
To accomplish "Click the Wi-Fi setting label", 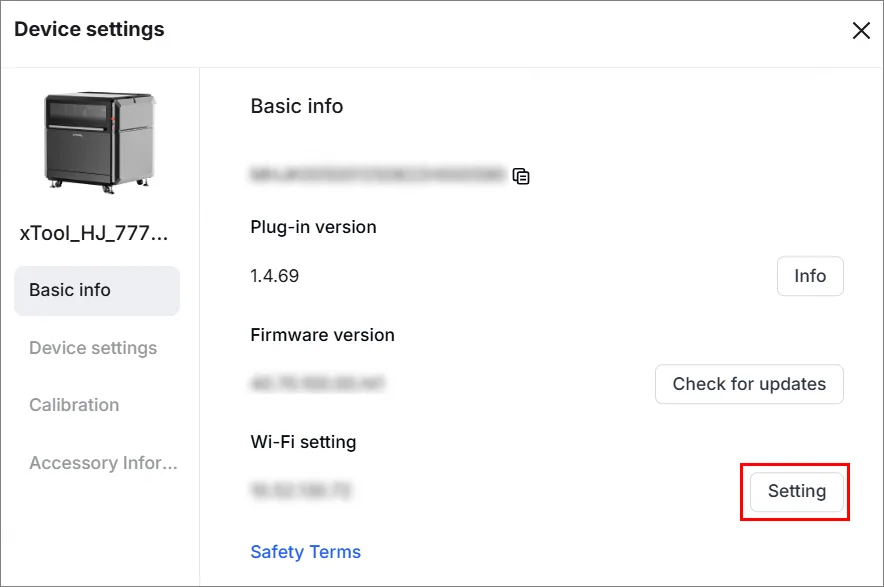I will click(x=303, y=442).
